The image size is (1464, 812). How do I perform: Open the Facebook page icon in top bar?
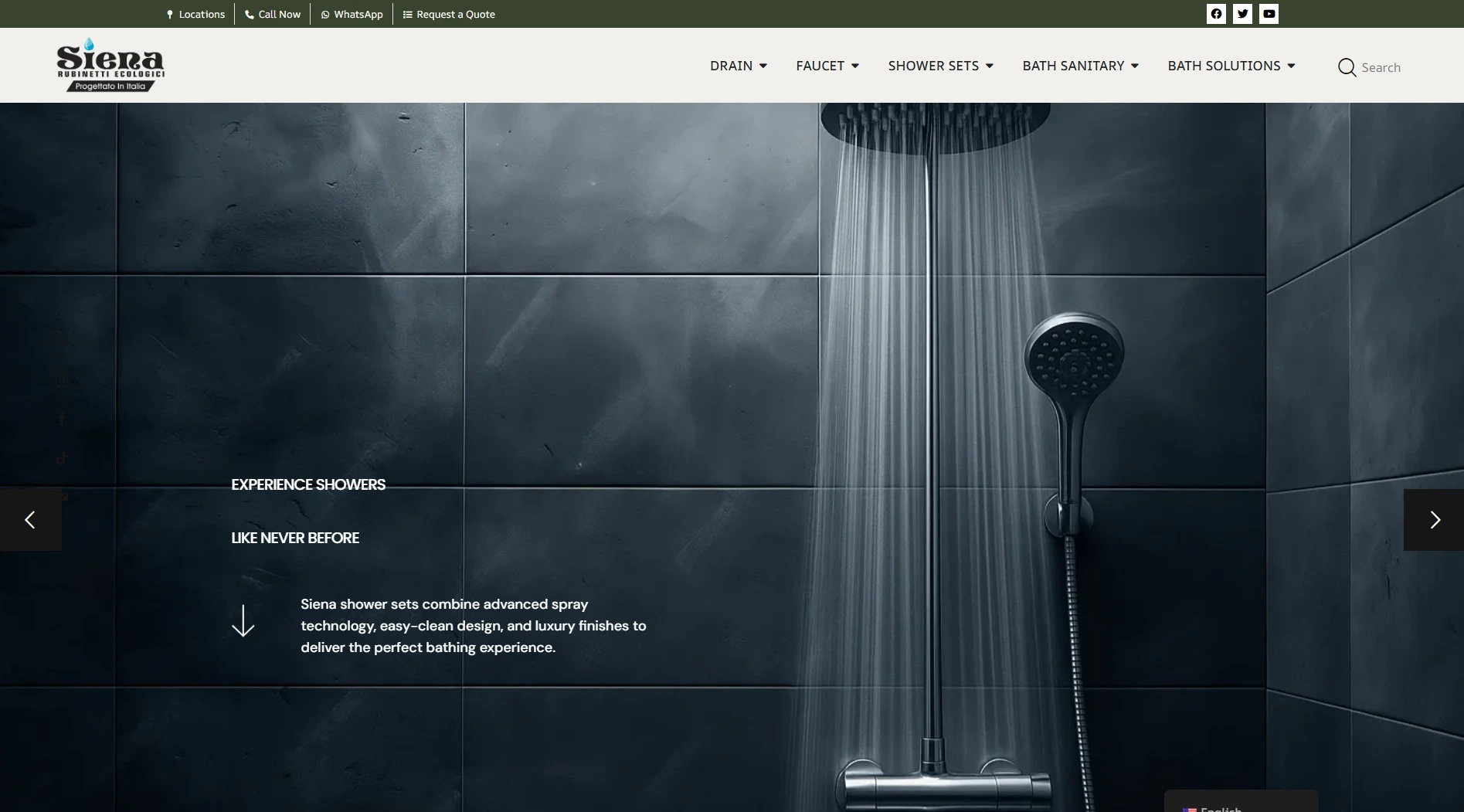click(1216, 14)
